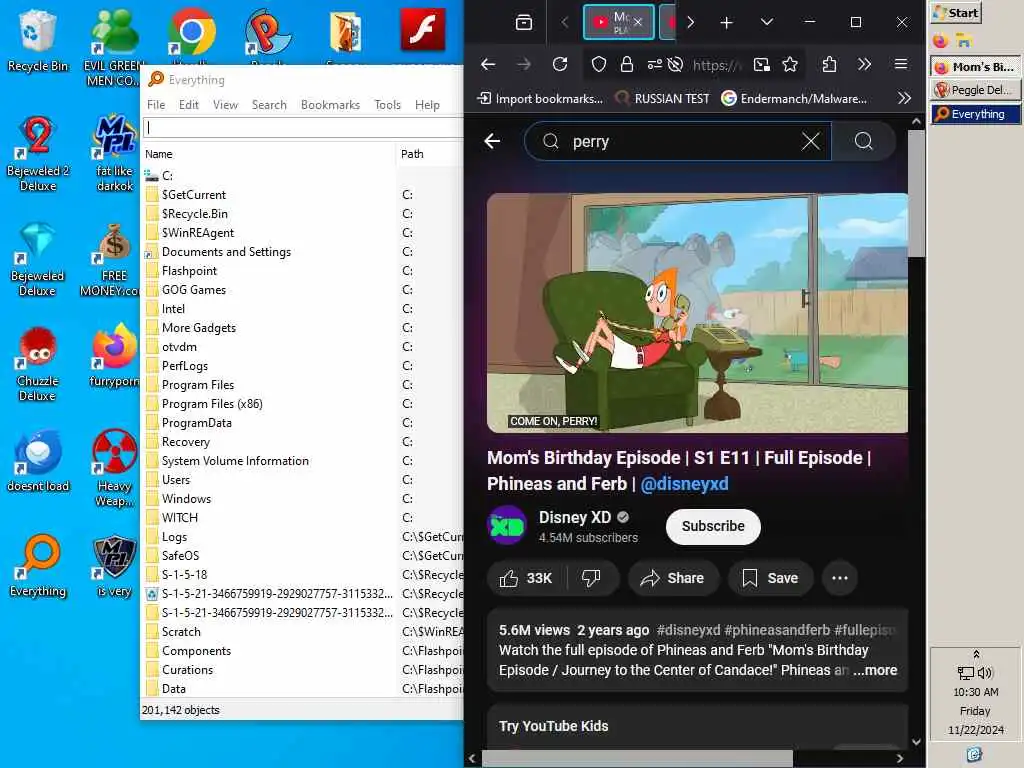Click the Firefox quick launch icon in taskbar
This screenshot has width=1024, height=768.
[x=940, y=40]
